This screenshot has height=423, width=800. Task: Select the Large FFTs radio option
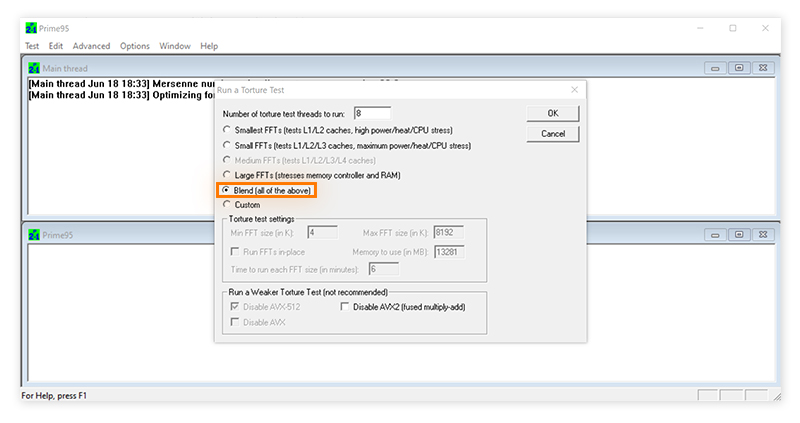(x=227, y=175)
